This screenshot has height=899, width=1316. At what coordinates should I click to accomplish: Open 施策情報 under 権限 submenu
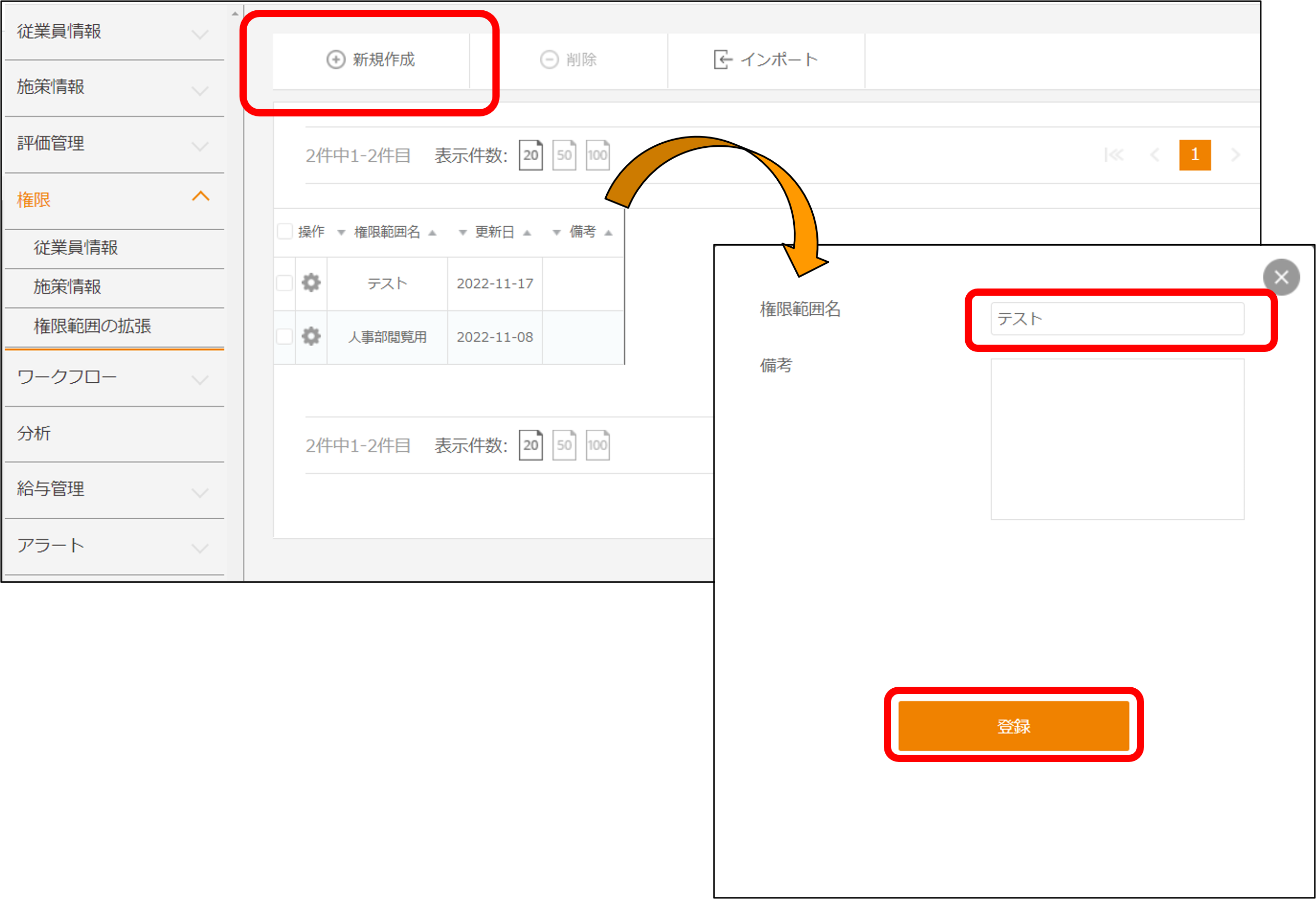(x=67, y=287)
